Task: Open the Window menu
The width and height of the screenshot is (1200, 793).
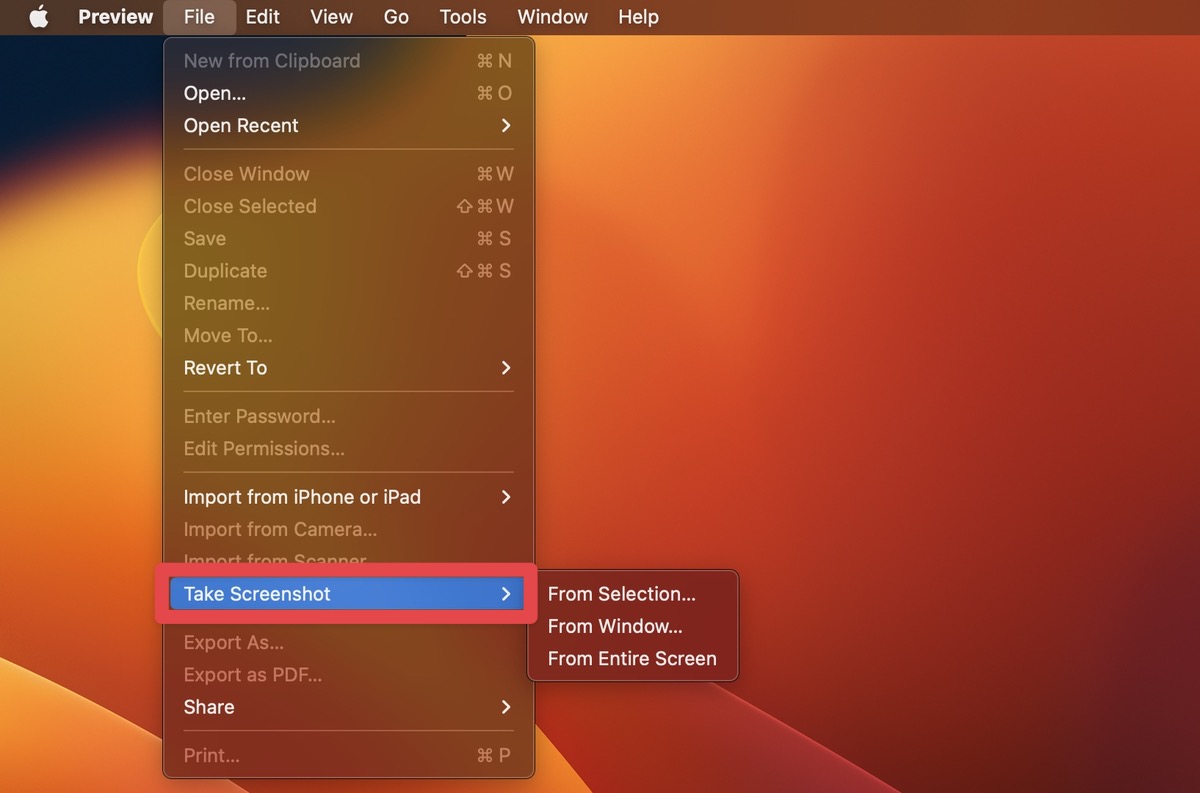Action: (x=552, y=17)
